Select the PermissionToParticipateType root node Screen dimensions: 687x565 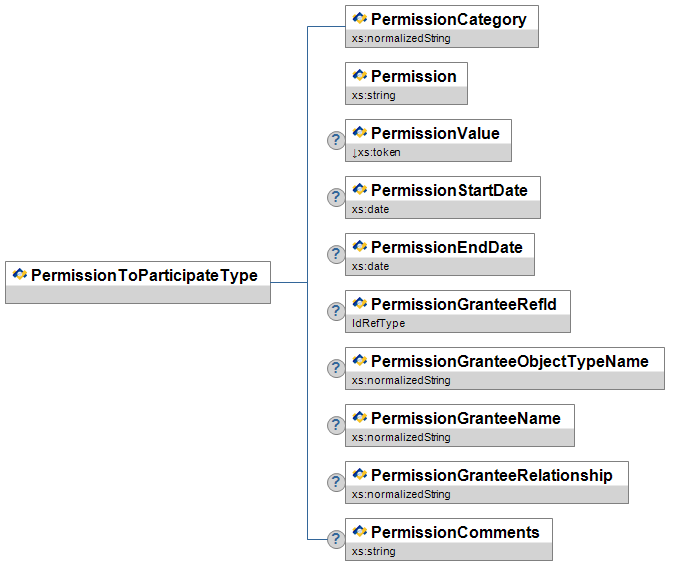(x=144, y=275)
